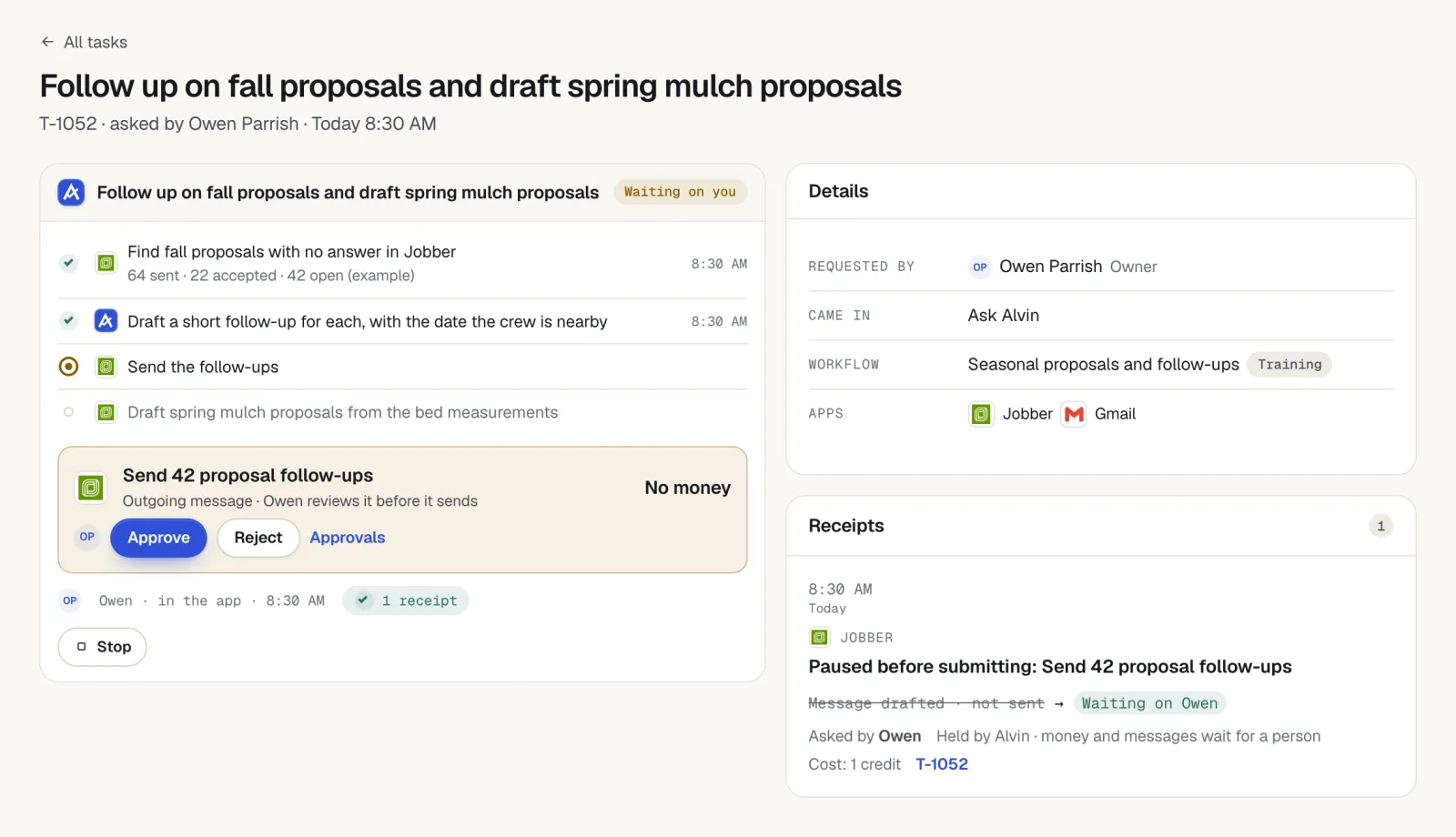This screenshot has width=1456, height=837.
Task: Click OP avatar next to Owen Parrish in Details
Action: pyautogui.click(x=980, y=267)
